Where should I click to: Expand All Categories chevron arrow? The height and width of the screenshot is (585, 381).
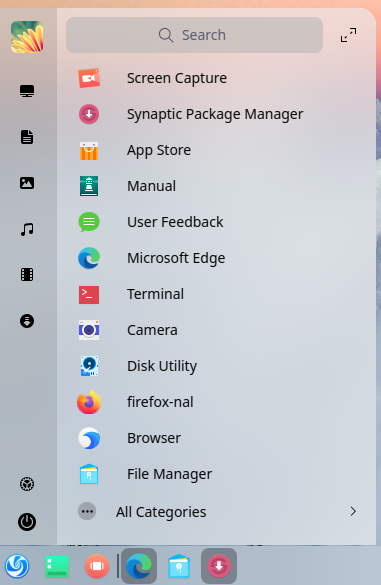click(x=353, y=512)
